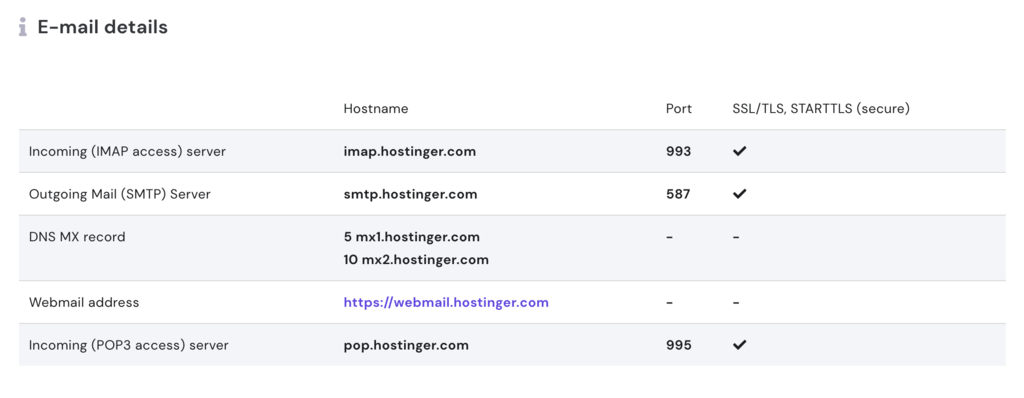Click the 10 mx2.hostinger.com MX record

pos(416,259)
